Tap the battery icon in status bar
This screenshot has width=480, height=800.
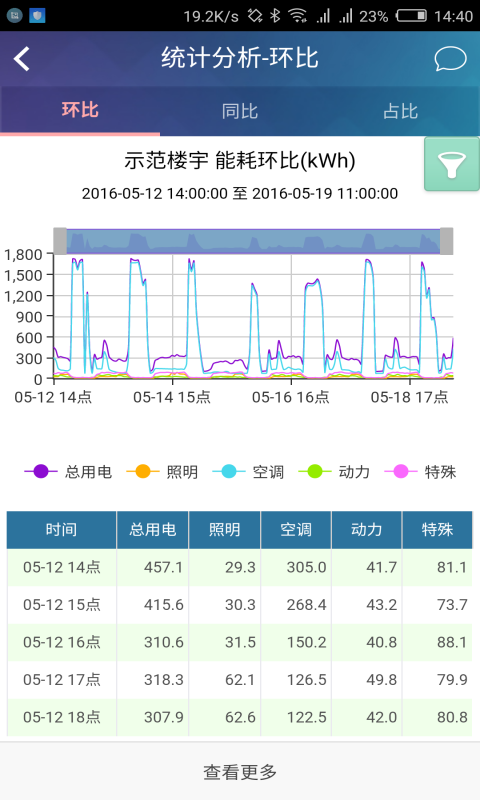coord(412,16)
